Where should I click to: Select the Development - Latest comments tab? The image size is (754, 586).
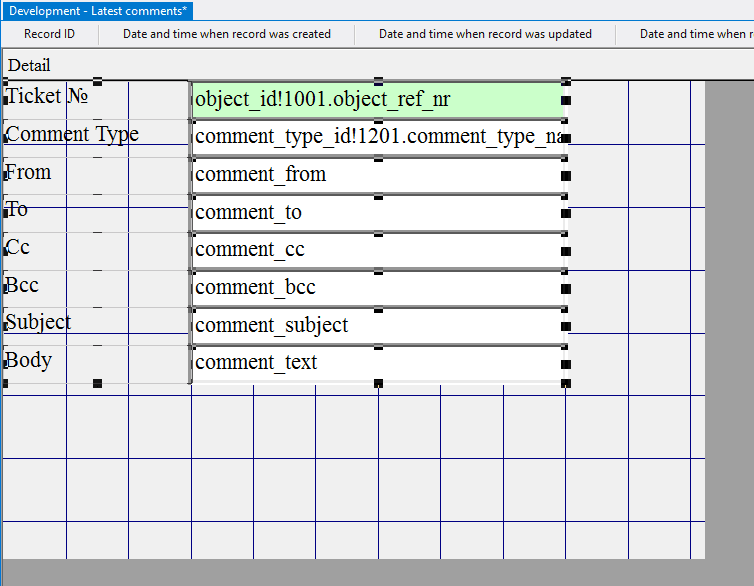point(98,10)
